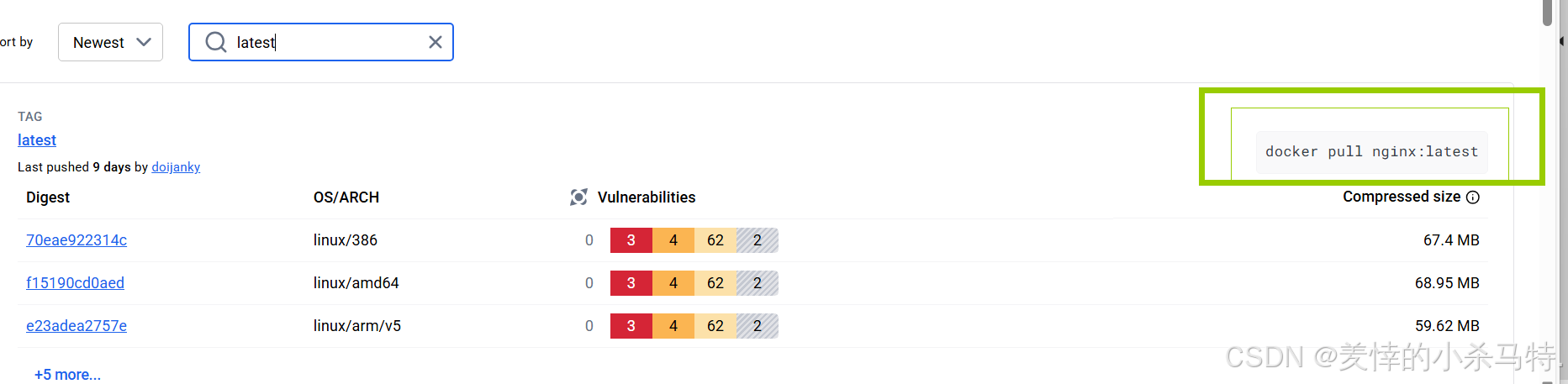The height and width of the screenshot is (384, 1568).
Task: Open digest f15190cd0aed
Action: point(75,283)
